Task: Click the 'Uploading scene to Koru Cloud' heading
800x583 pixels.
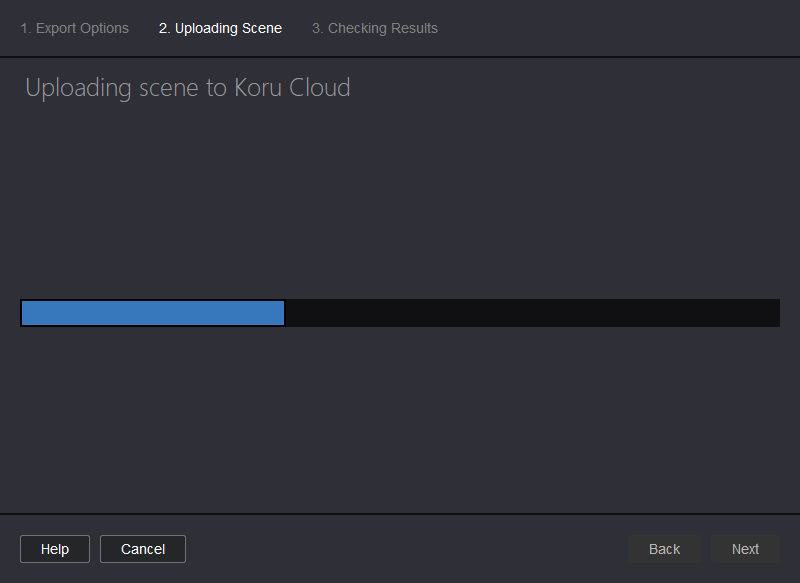Action: click(x=187, y=87)
